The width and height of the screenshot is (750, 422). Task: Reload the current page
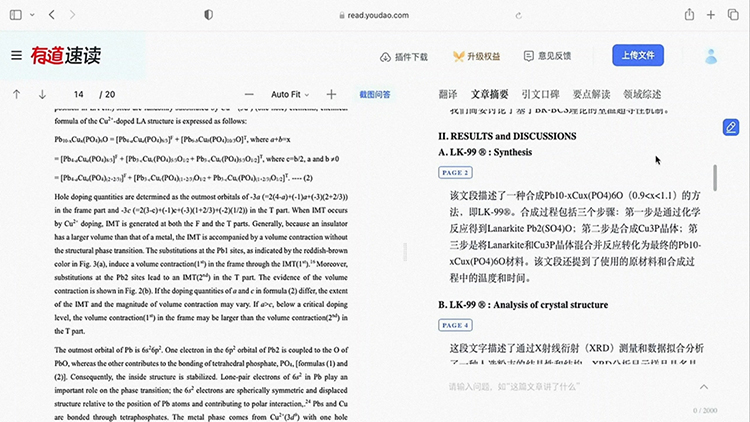(518, 15)
